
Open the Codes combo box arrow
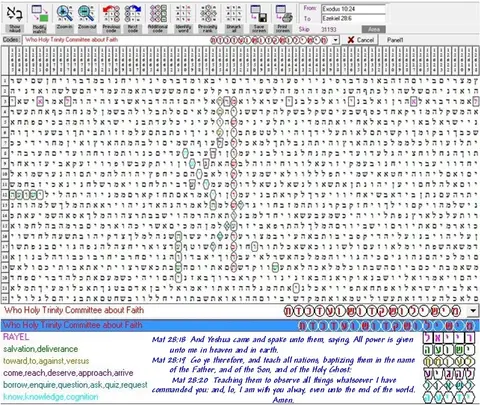pos(335,40)
